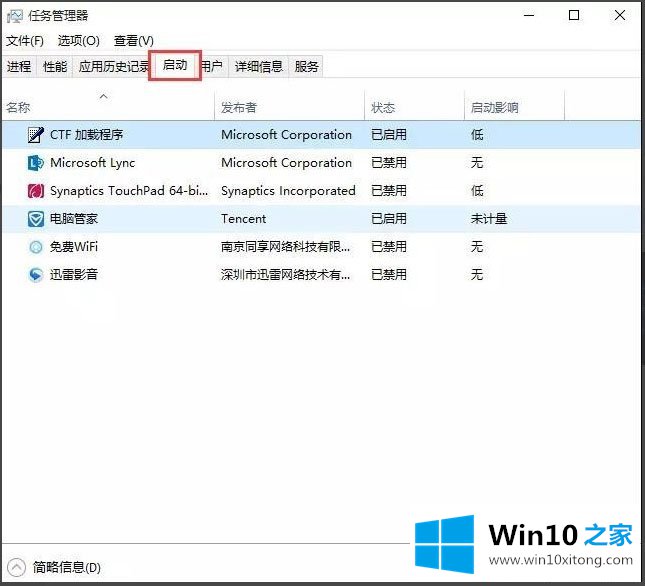Click the Synaptics TouchPad icon

pos(36,191)
